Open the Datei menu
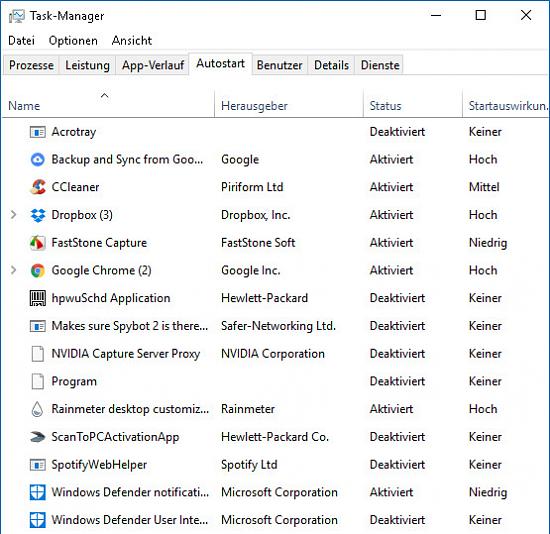Image resolution: width=550 pixels, height=534 pixels. tap(21, 41)
